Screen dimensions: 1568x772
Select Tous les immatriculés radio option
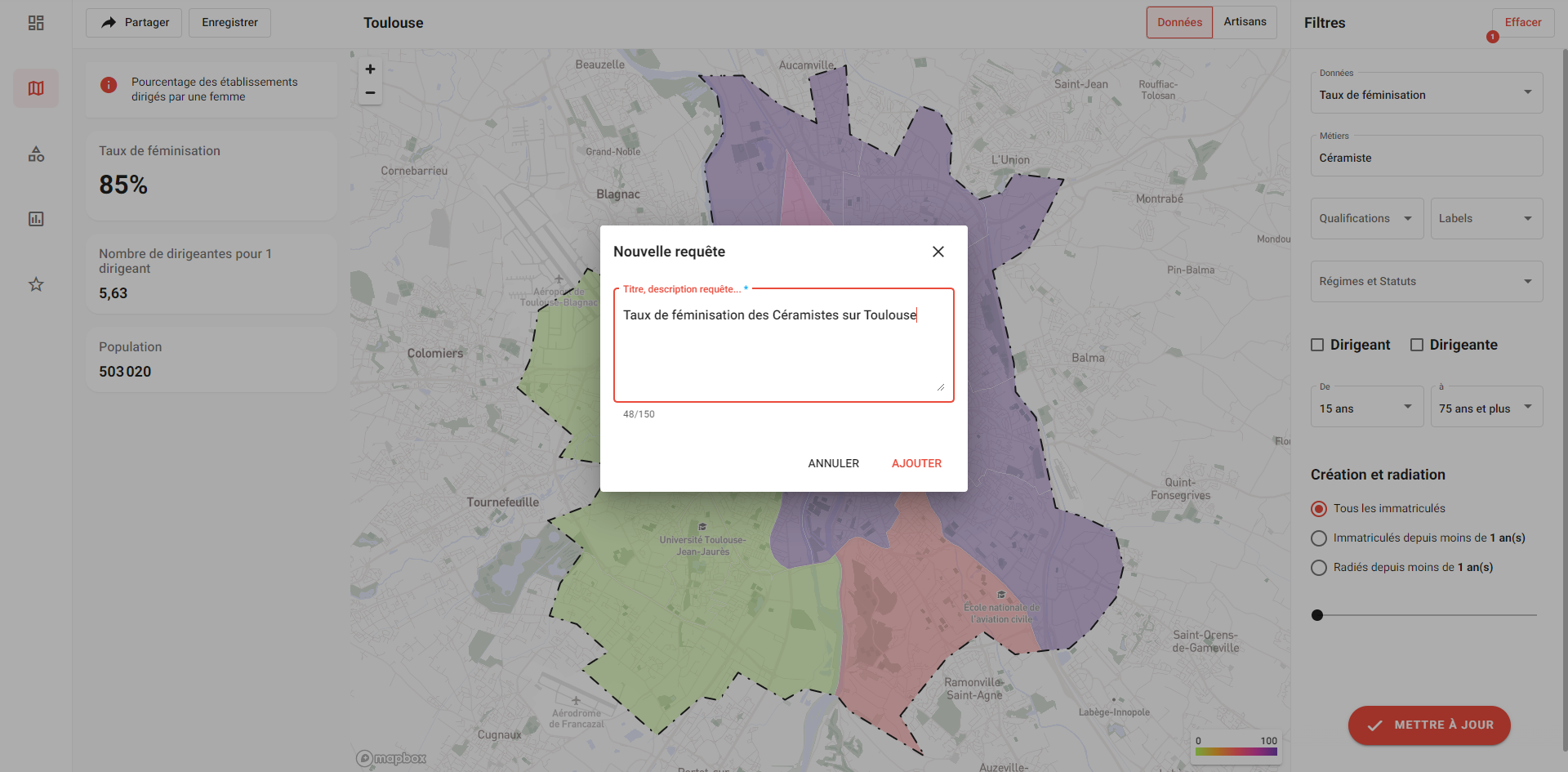click(x=1319, y=509)
